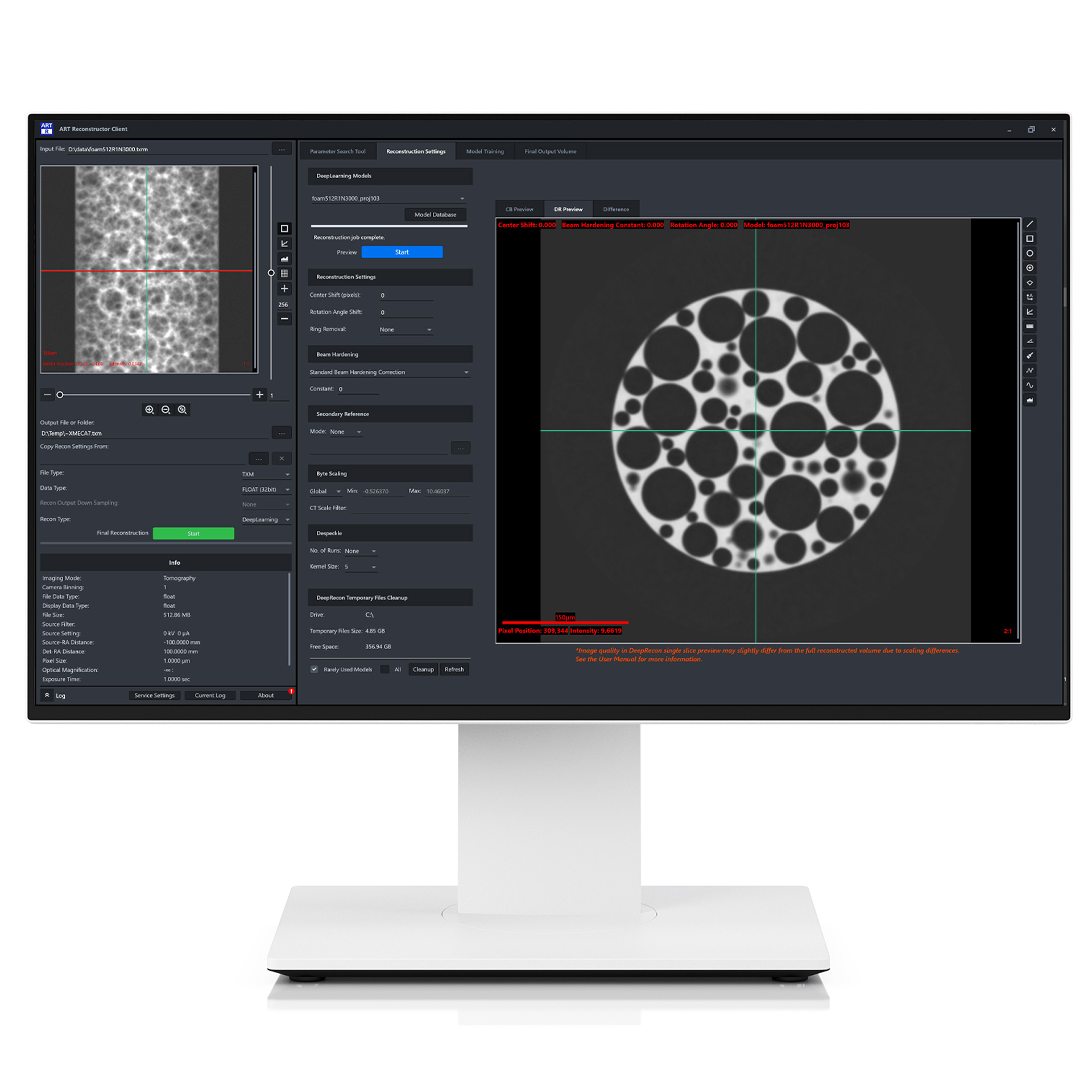This screenshot has height=1092, width=1092.
Task: Open the Recon Type DeepLearning dropdown
Action: (266, 519)
